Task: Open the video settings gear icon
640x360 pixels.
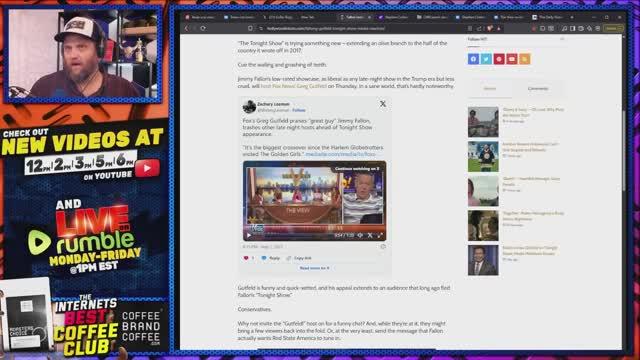Action: [360, 235]
